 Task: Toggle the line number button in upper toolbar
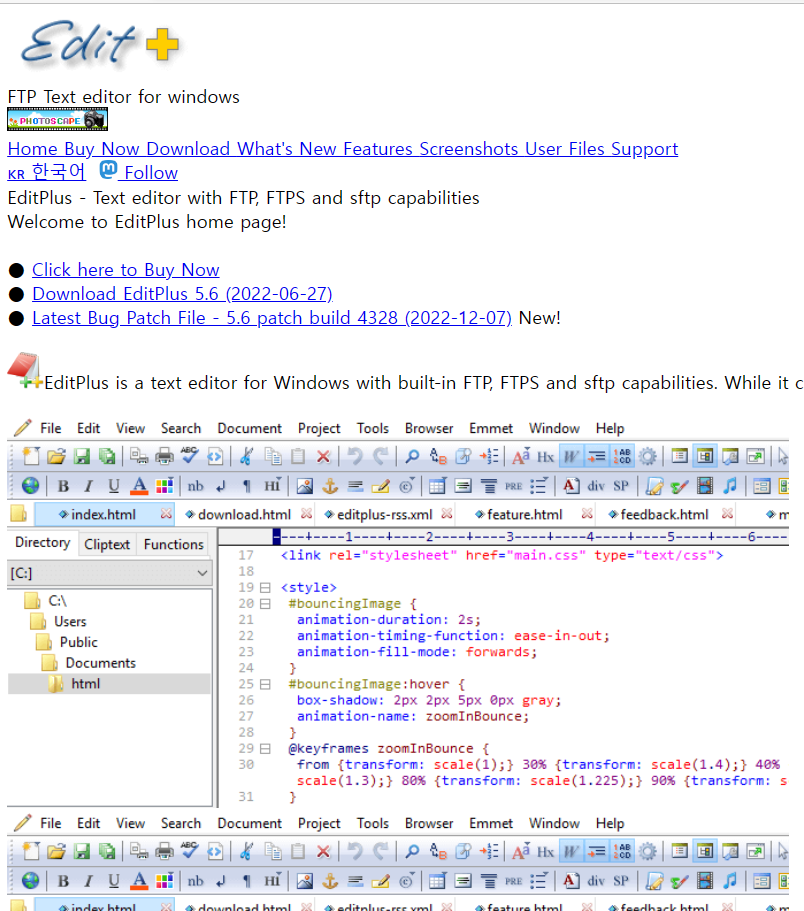pyautogui.click(x=622, y=457)
